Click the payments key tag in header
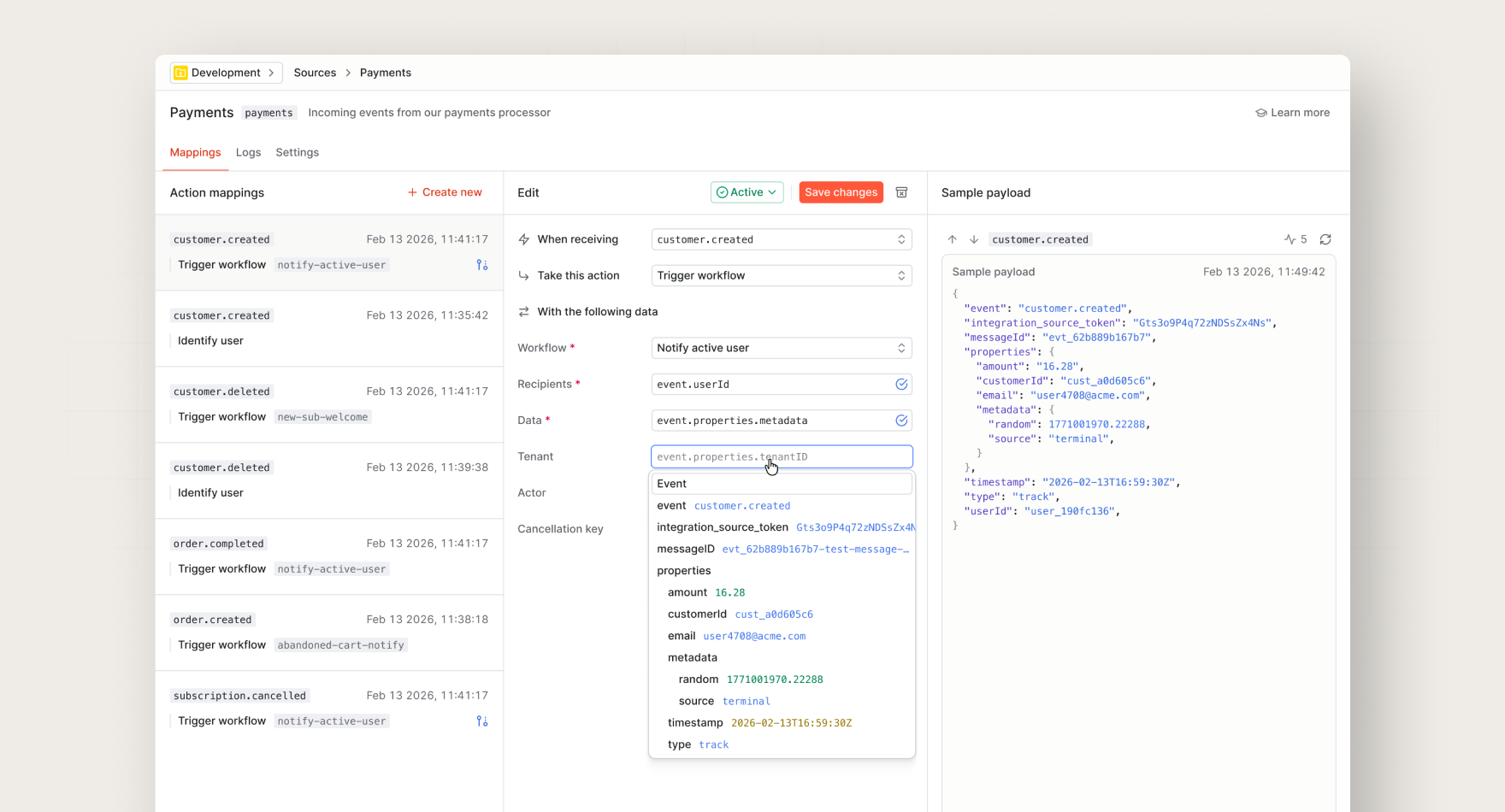 point(269,113)
